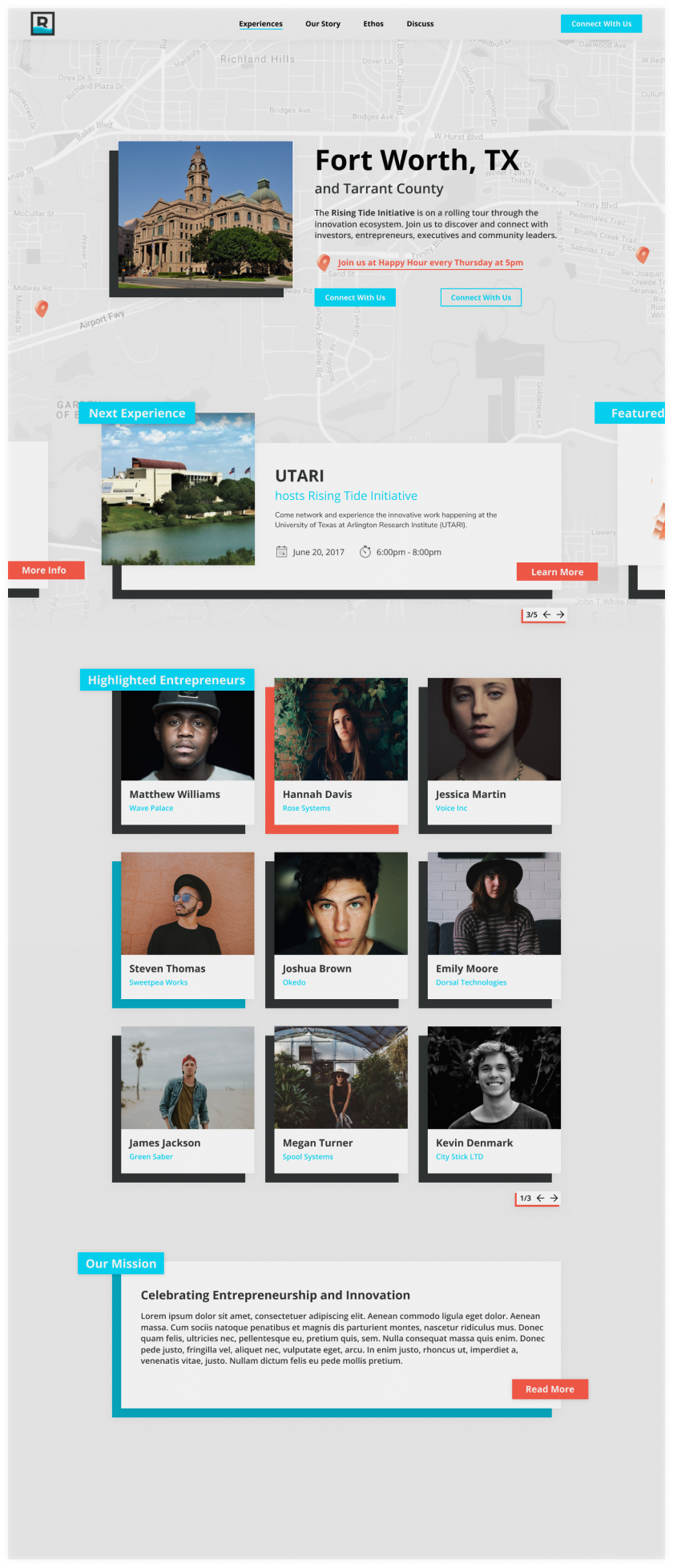The image size is (673, 1568).
Task: Click the outlined Connect With Us button
Action: point(481,297)
